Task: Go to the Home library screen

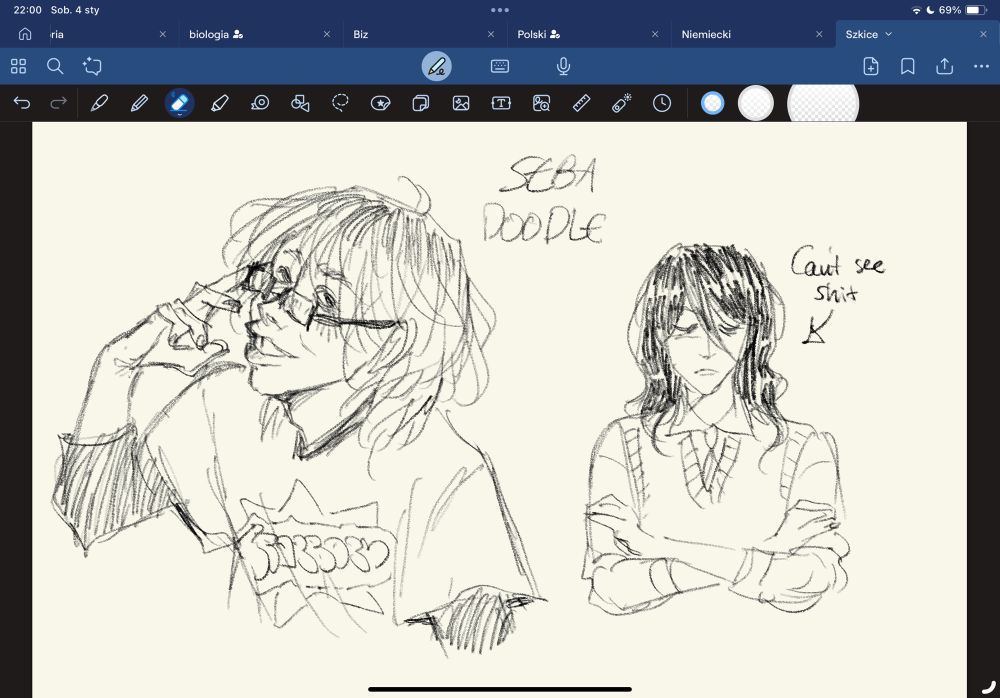Action: (25, 34)
